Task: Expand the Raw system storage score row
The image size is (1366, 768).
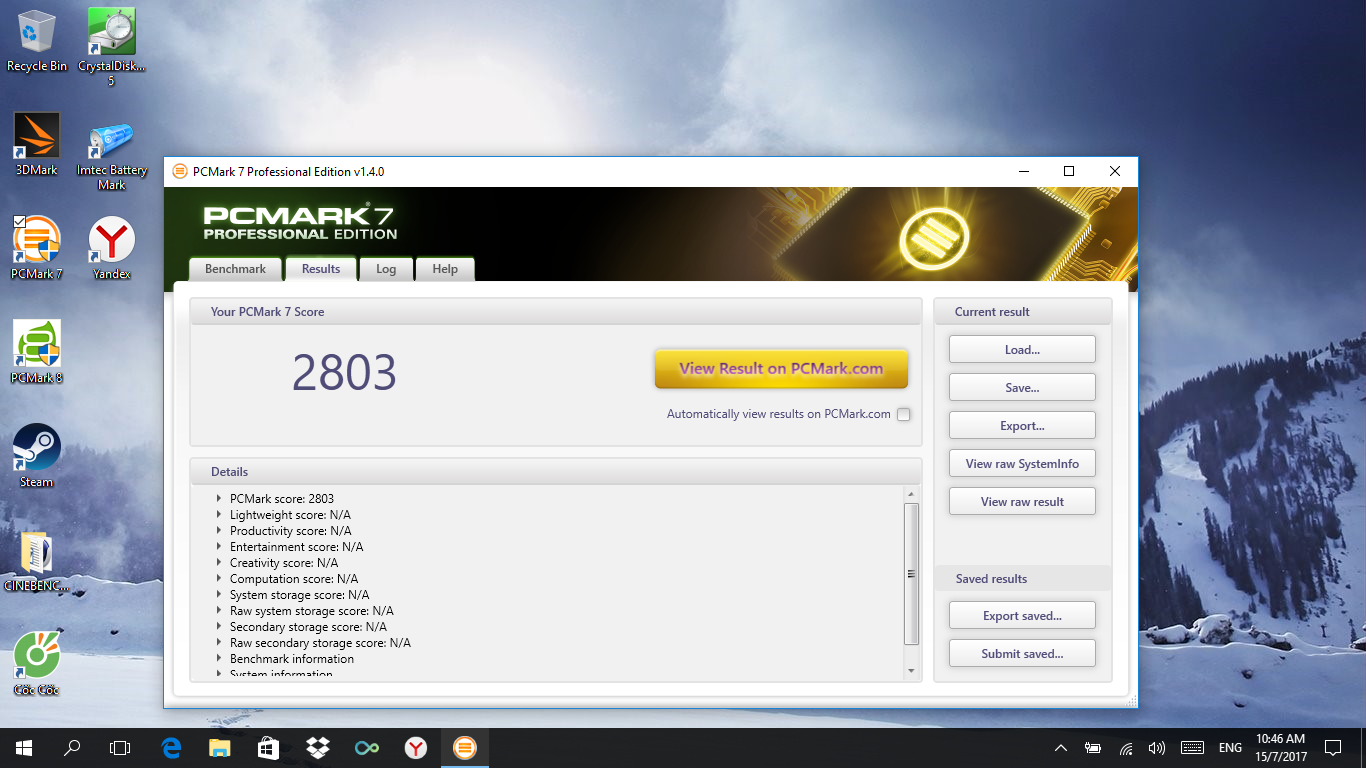Action: pyautogui.click(x=219, y=611)
